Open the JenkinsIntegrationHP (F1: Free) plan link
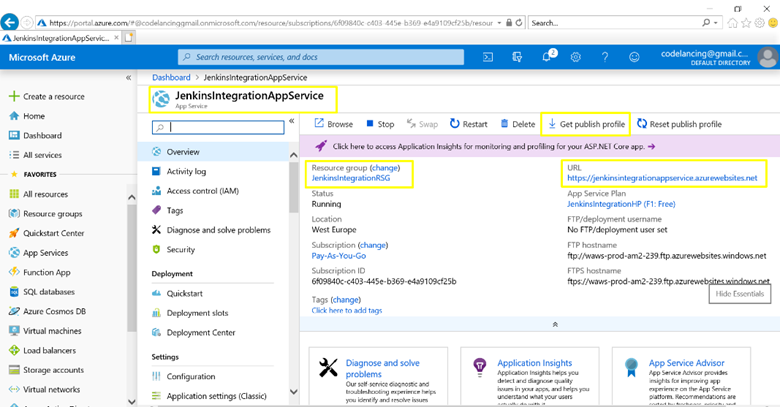This screenshot has width=780, height=407. click(621, 204)
